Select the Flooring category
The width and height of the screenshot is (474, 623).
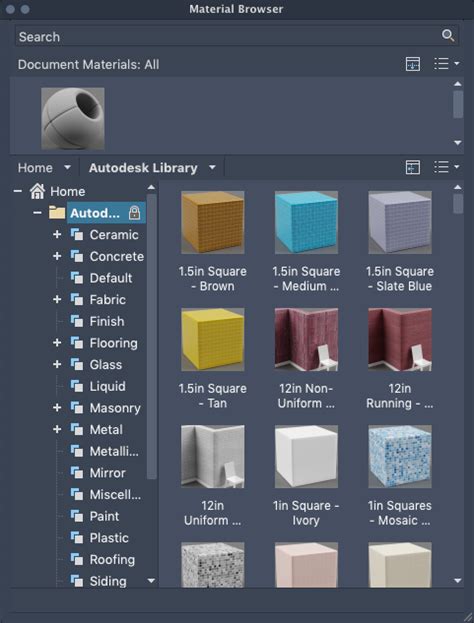113,343
